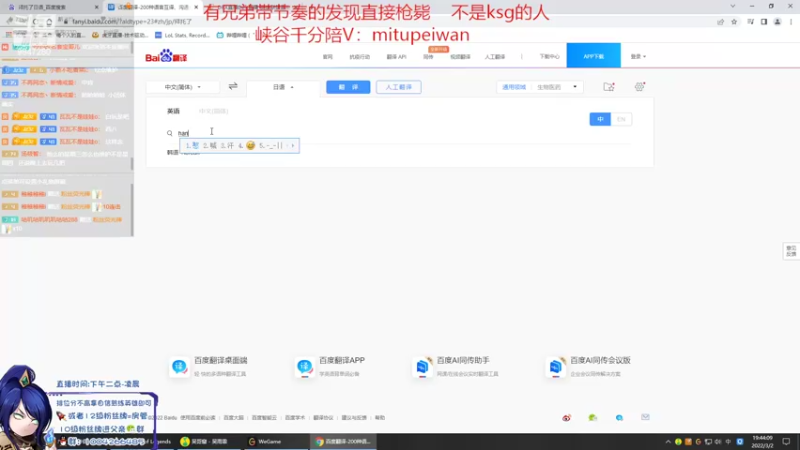Click the feedback widget on right edge
Screen dimensions: 800x450
pyautogui.click(x=791, y=251)
